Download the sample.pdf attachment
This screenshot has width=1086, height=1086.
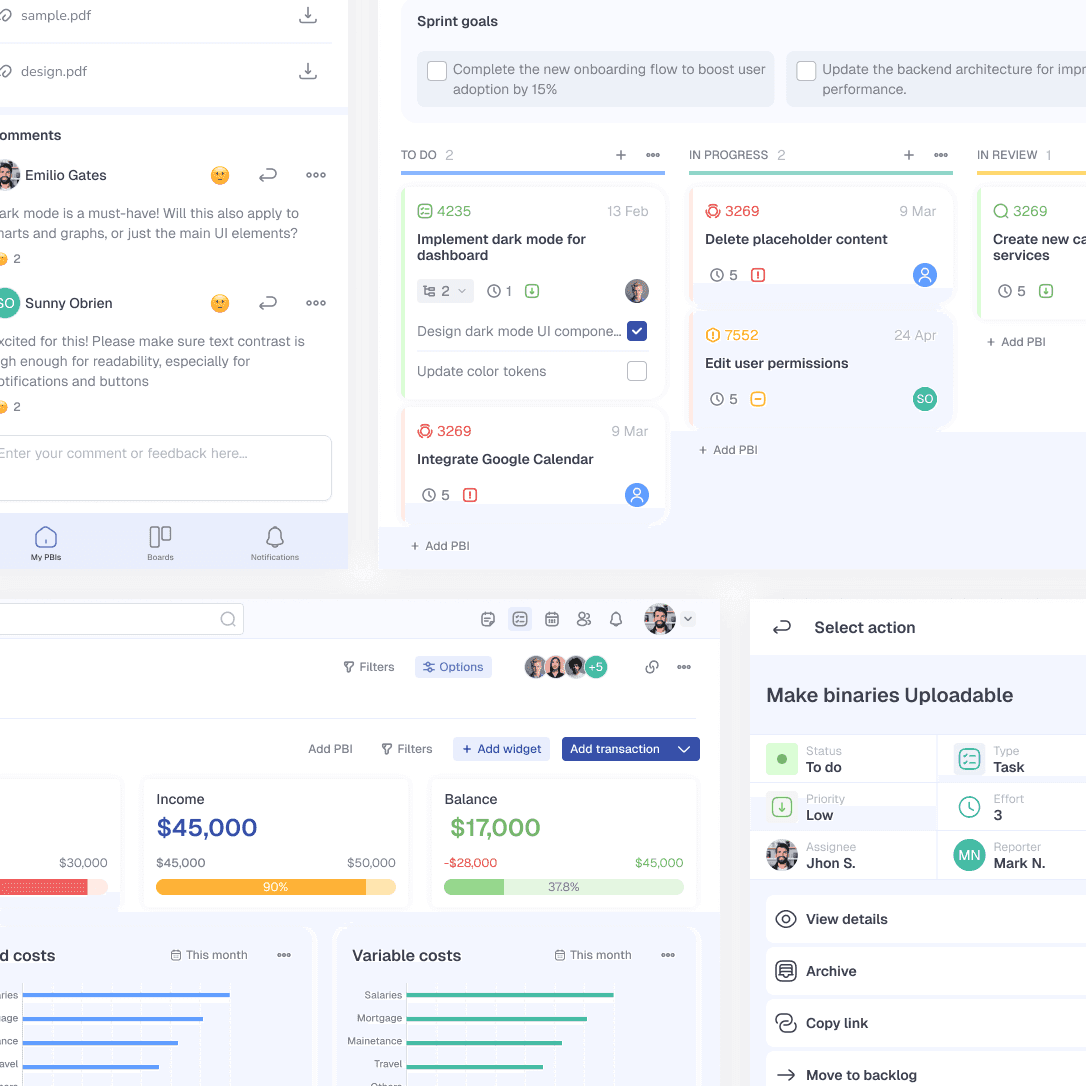click(308, 15)
